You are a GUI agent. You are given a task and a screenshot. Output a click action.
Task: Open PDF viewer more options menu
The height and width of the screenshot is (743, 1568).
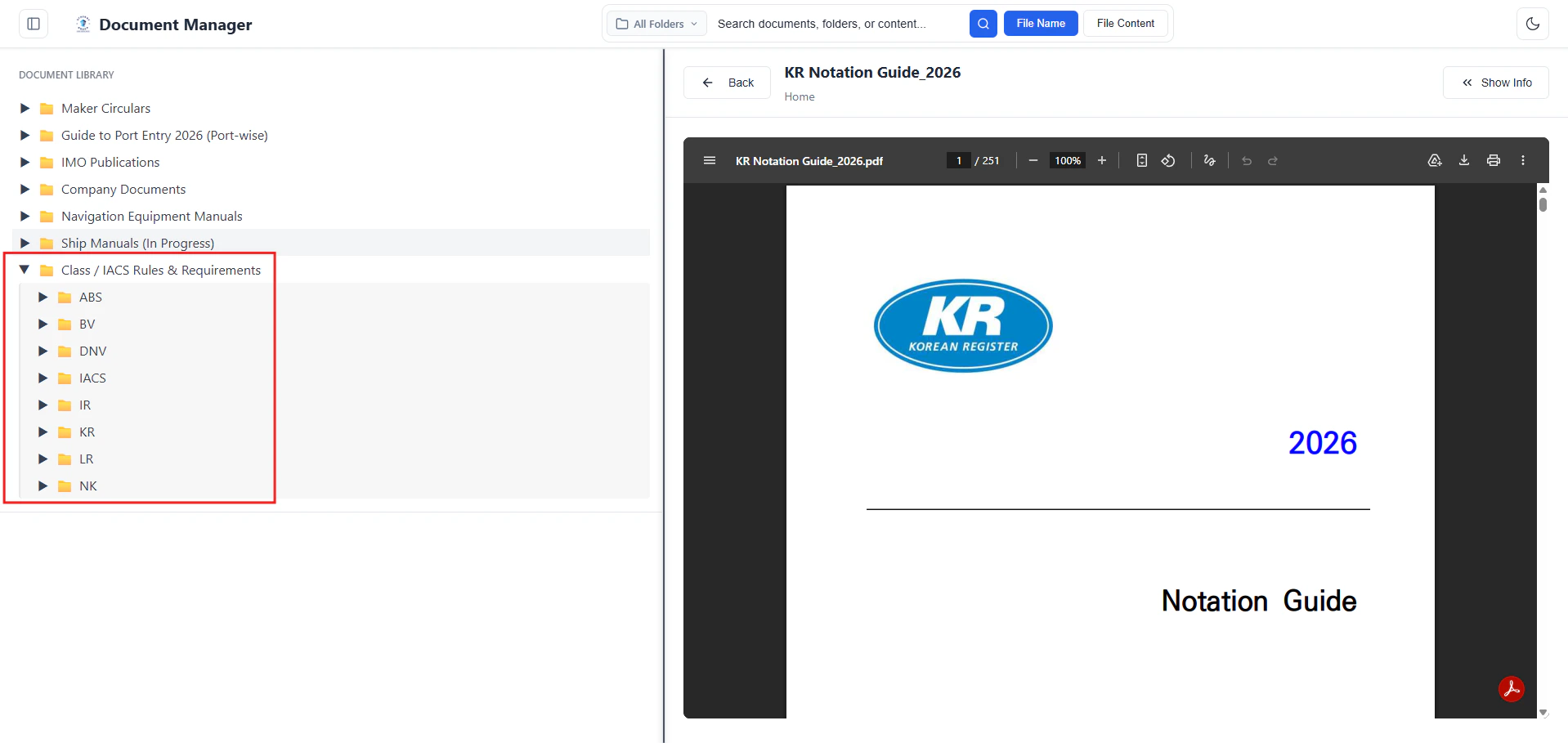[1523, 160]
